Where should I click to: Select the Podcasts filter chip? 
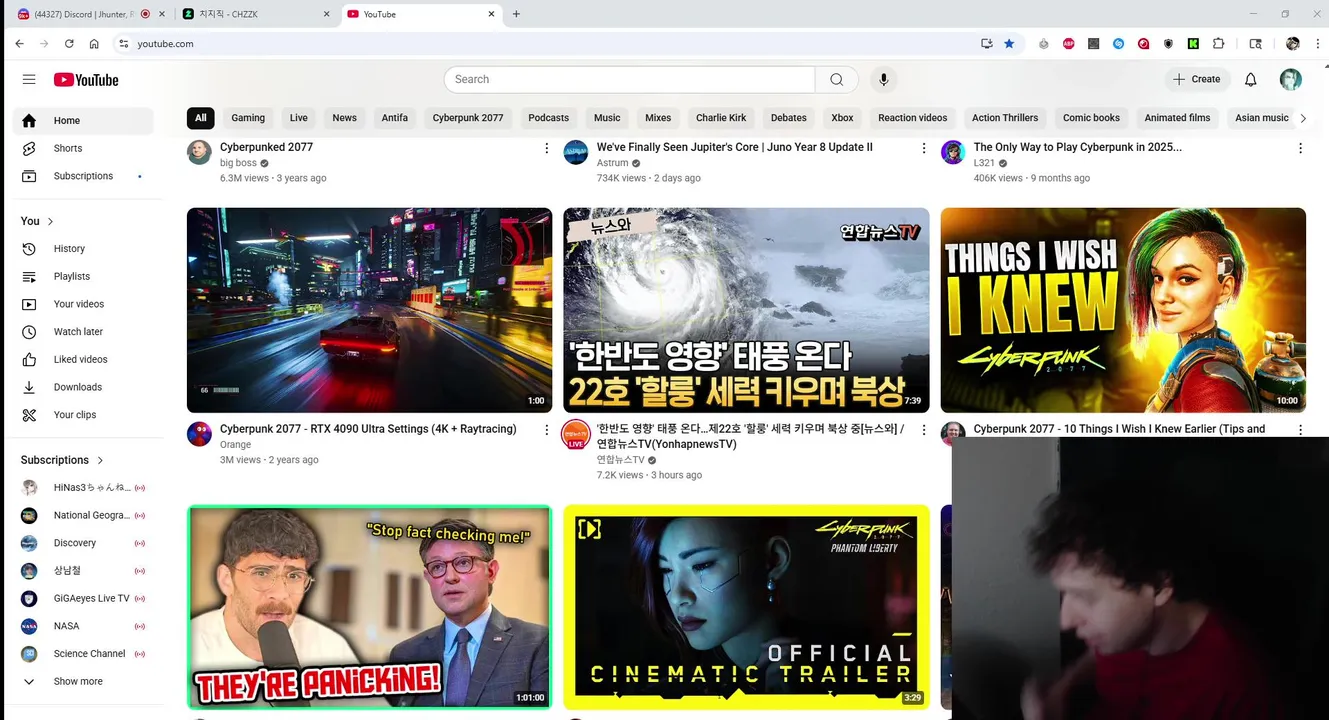click(548, 118)
